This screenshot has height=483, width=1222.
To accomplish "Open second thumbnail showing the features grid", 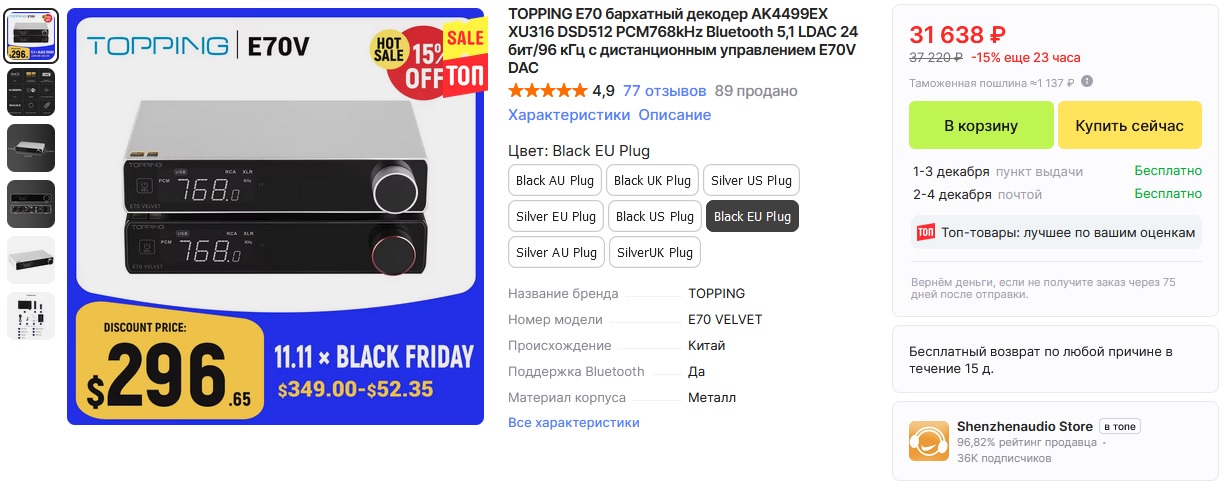I will tap(31, 92).
